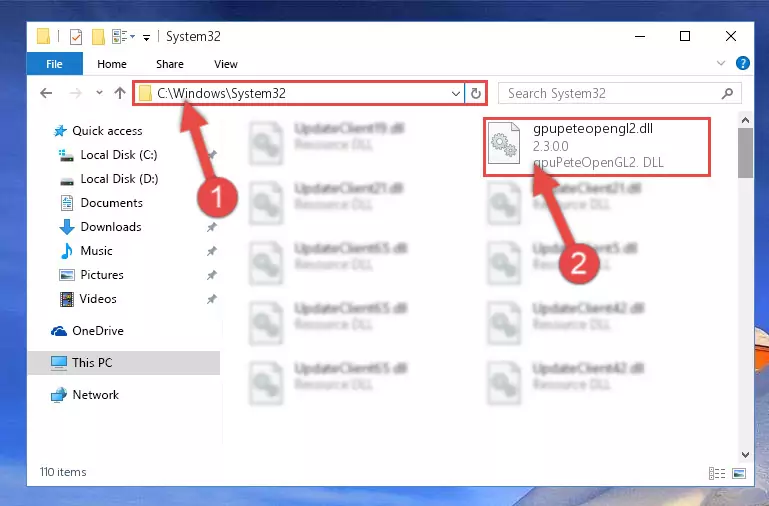Click the Videos film icon
The height and width of the screenshot is (506, 769).
[x=67, y=299]
